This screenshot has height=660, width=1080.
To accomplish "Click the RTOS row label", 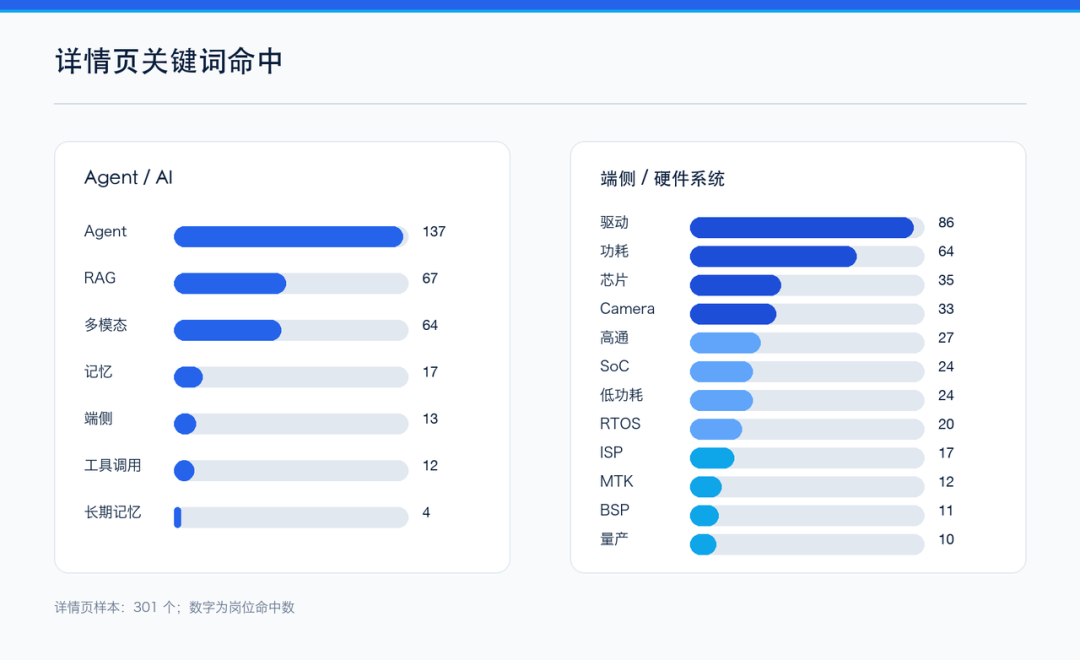I will pos(620,424).
